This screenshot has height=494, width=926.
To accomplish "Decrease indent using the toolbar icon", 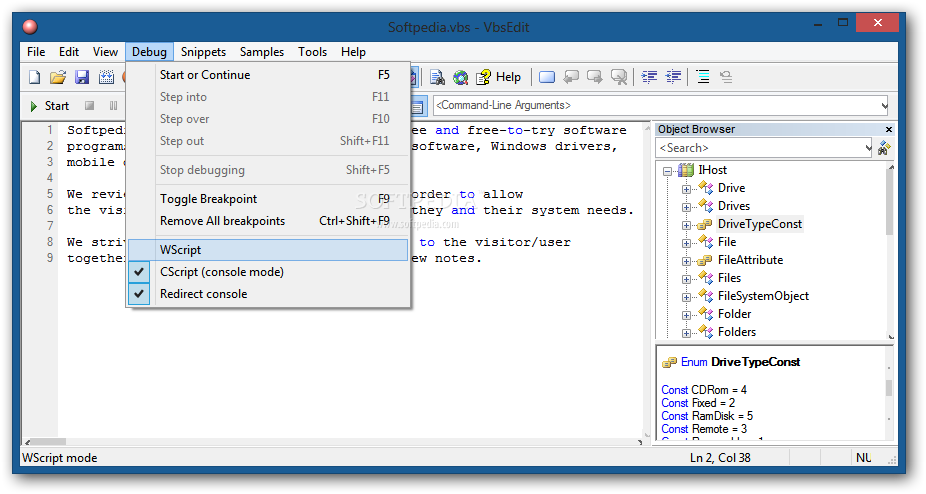I will 673,77.
